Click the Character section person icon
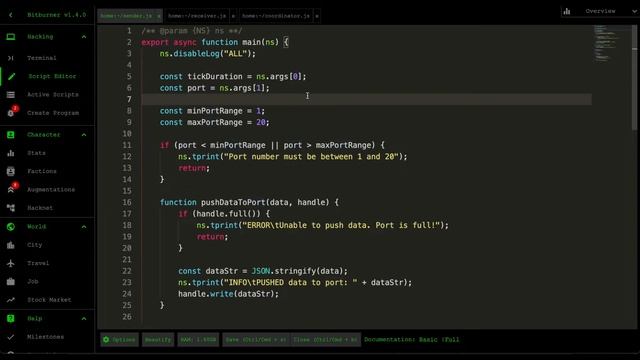The image size is (640, 360). pos(11,135)
